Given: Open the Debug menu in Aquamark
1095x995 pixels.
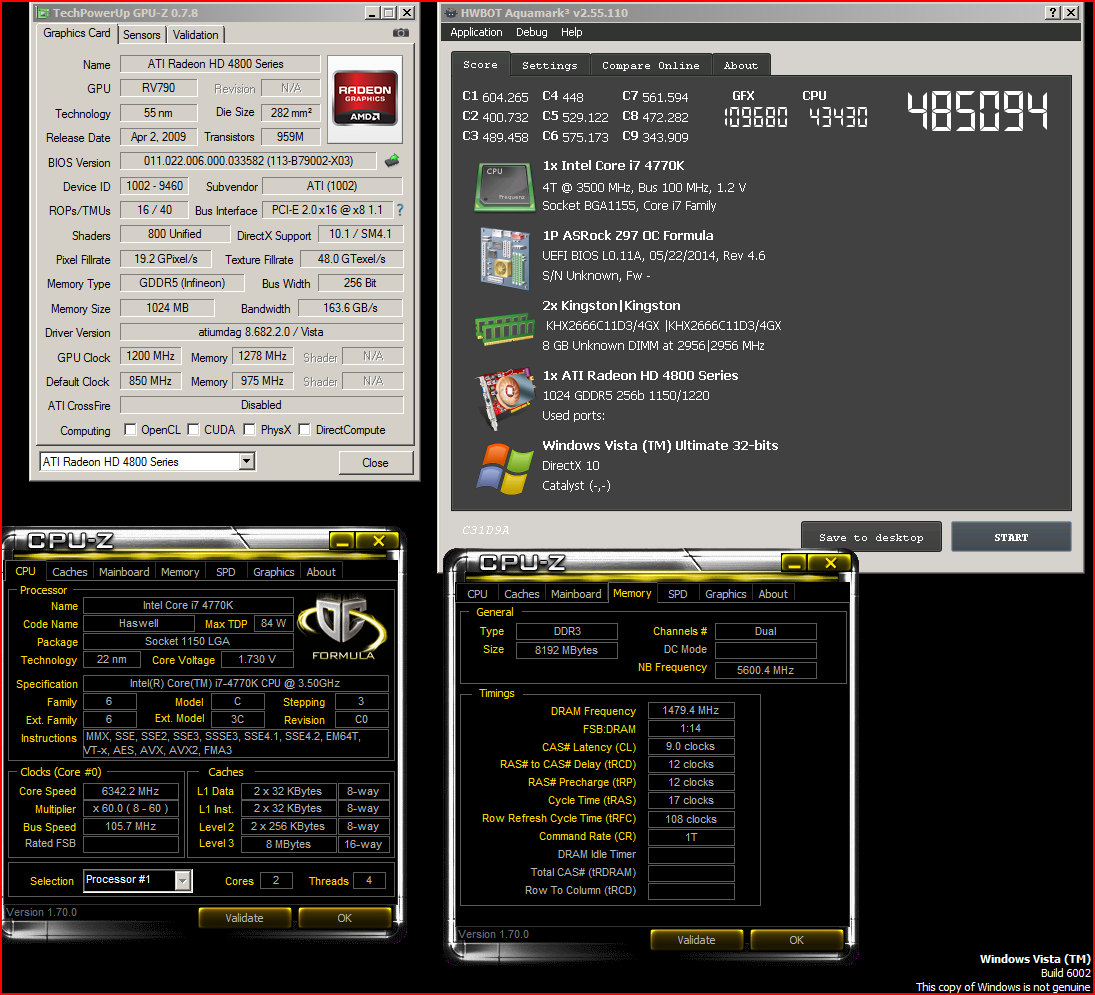Looking at the screenshot, I should (x=531, y=32).
